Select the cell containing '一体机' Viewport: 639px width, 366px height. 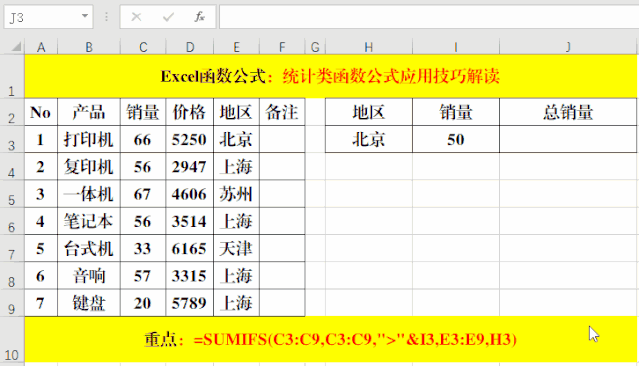pyautogui.click(x=89, y=194)
